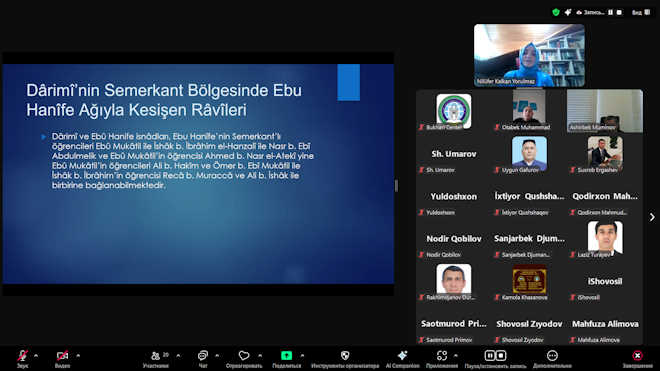Expand the video options arrow
The image size is (660, 371).
tap(78, 356)
